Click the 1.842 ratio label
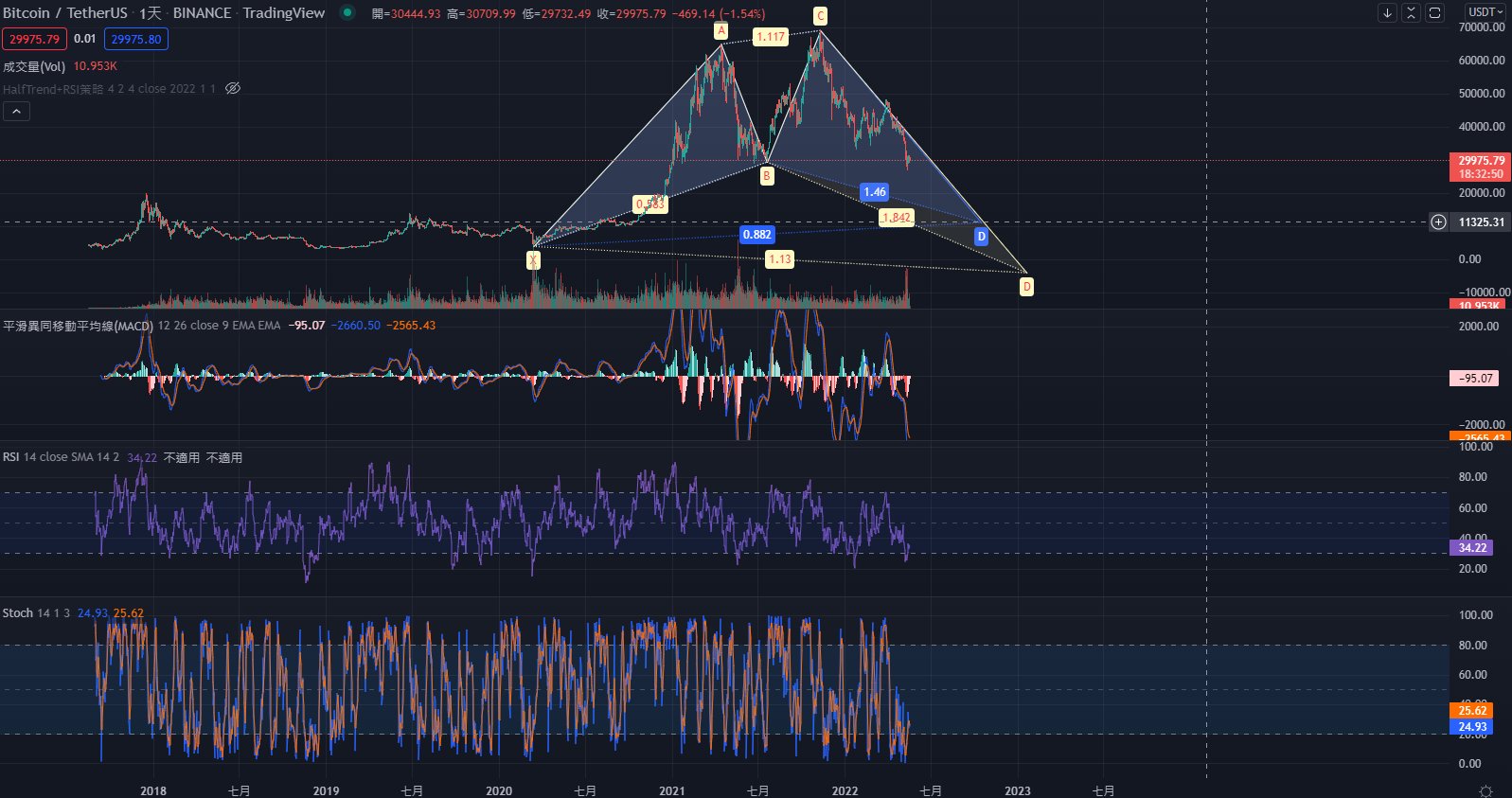Screen dimensions: 1512x798 (896, 218)
